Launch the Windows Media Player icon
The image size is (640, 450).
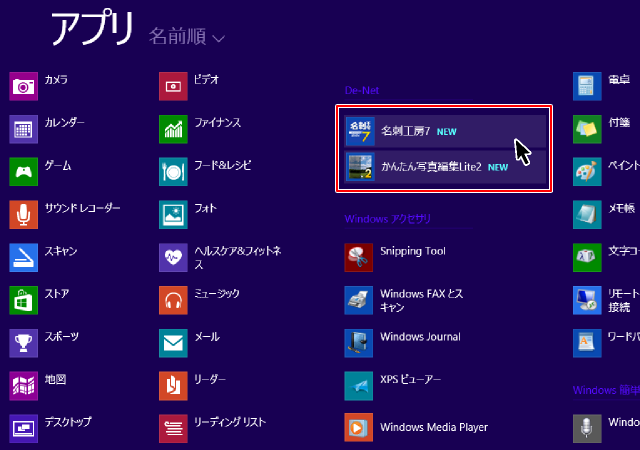coord(359,428)
